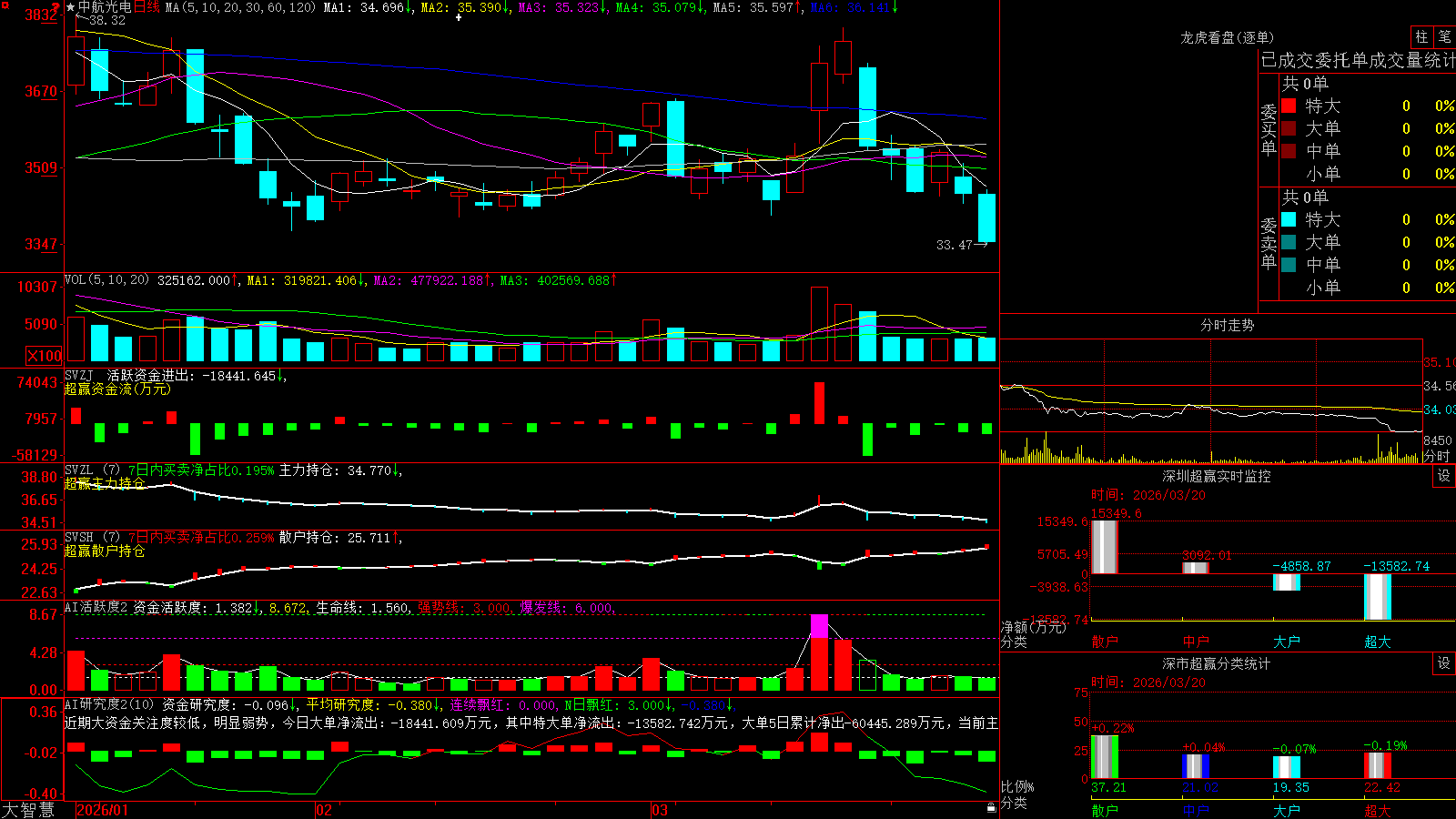Viewport: 1456px width, 819px height.
Task: Open the SVZJ indicator label
Action: pyautogui.click(x=79, y=375)
